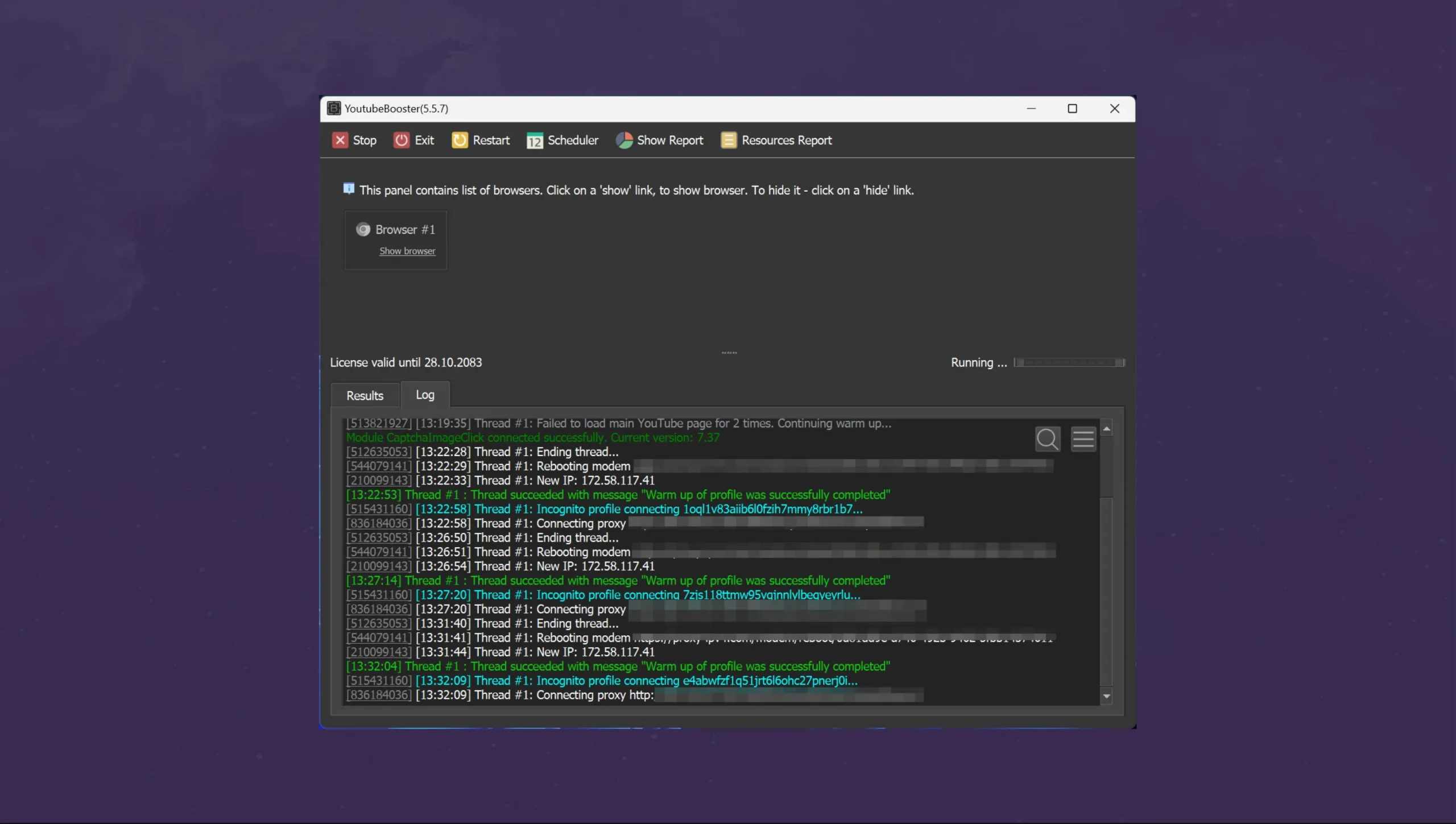Click log line 'Rebooting modem' at 13:31:41

(701, 638)
